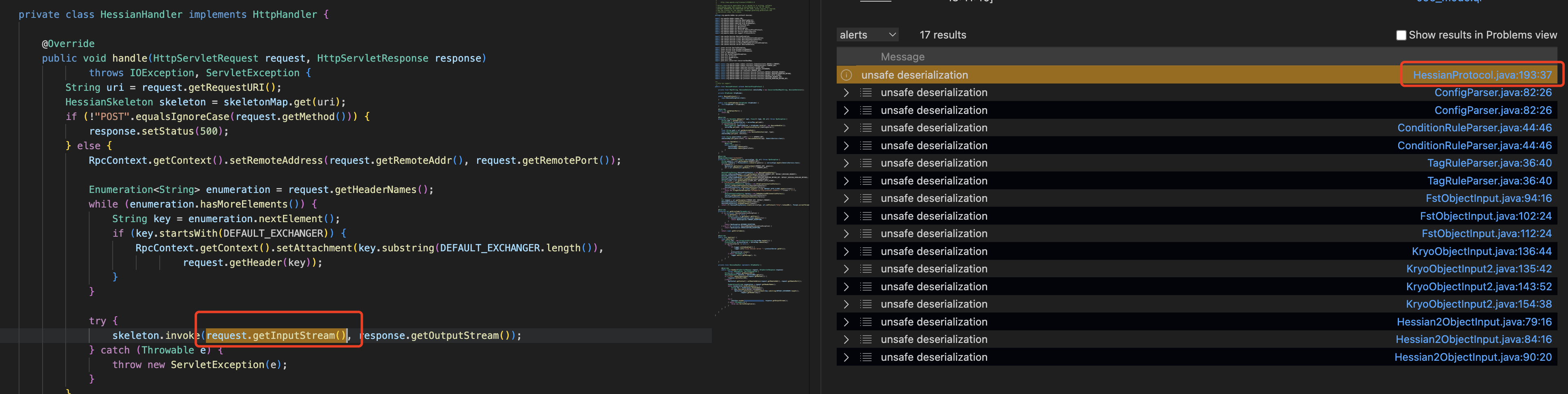Screen dimensions: 1568x394
Task: Click response.getOutputStream() in the skeleton.invoke line
Action: [x=435, y=336]
